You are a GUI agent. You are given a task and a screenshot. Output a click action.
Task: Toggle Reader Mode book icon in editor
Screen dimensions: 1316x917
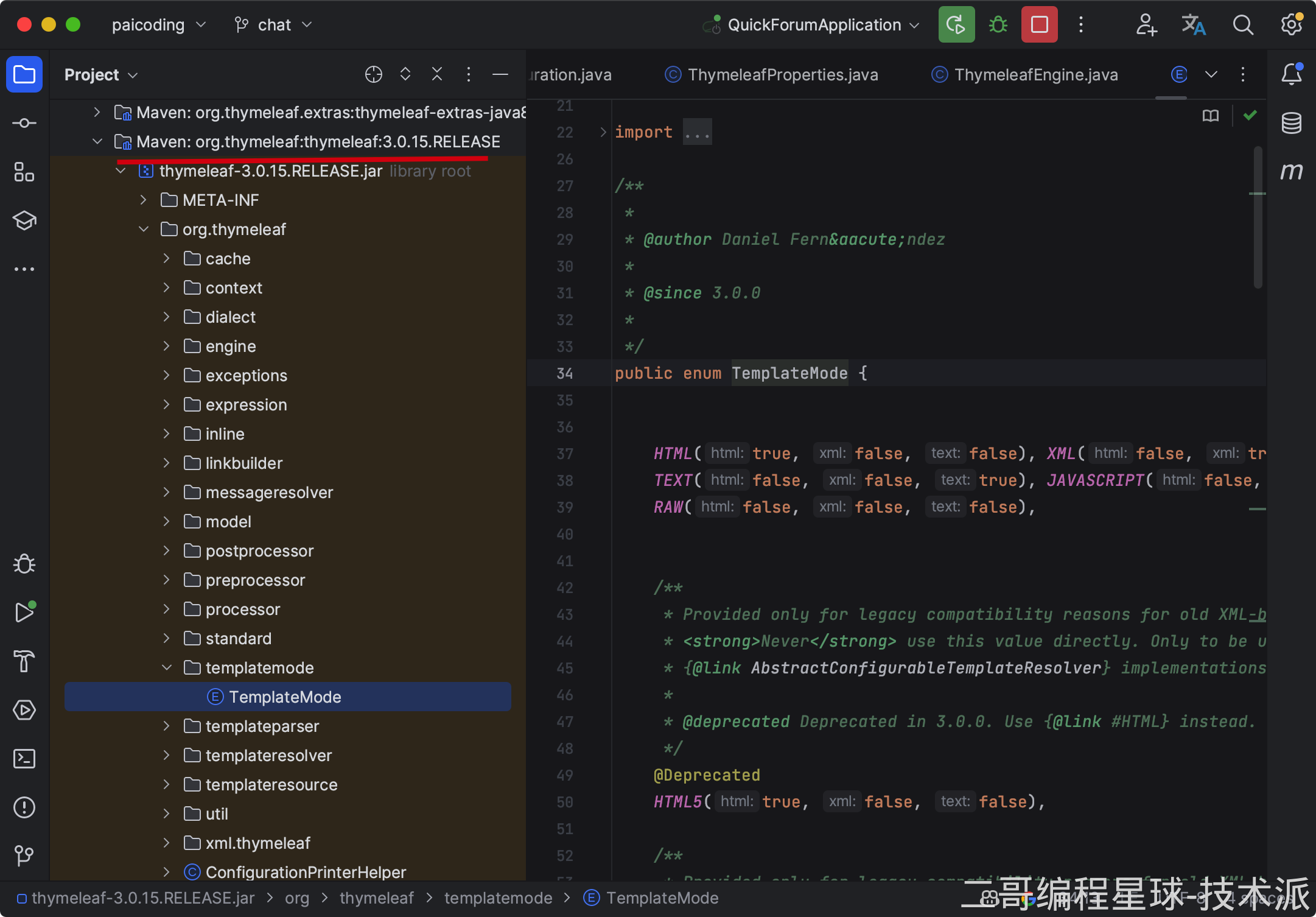coord(1211,116)
